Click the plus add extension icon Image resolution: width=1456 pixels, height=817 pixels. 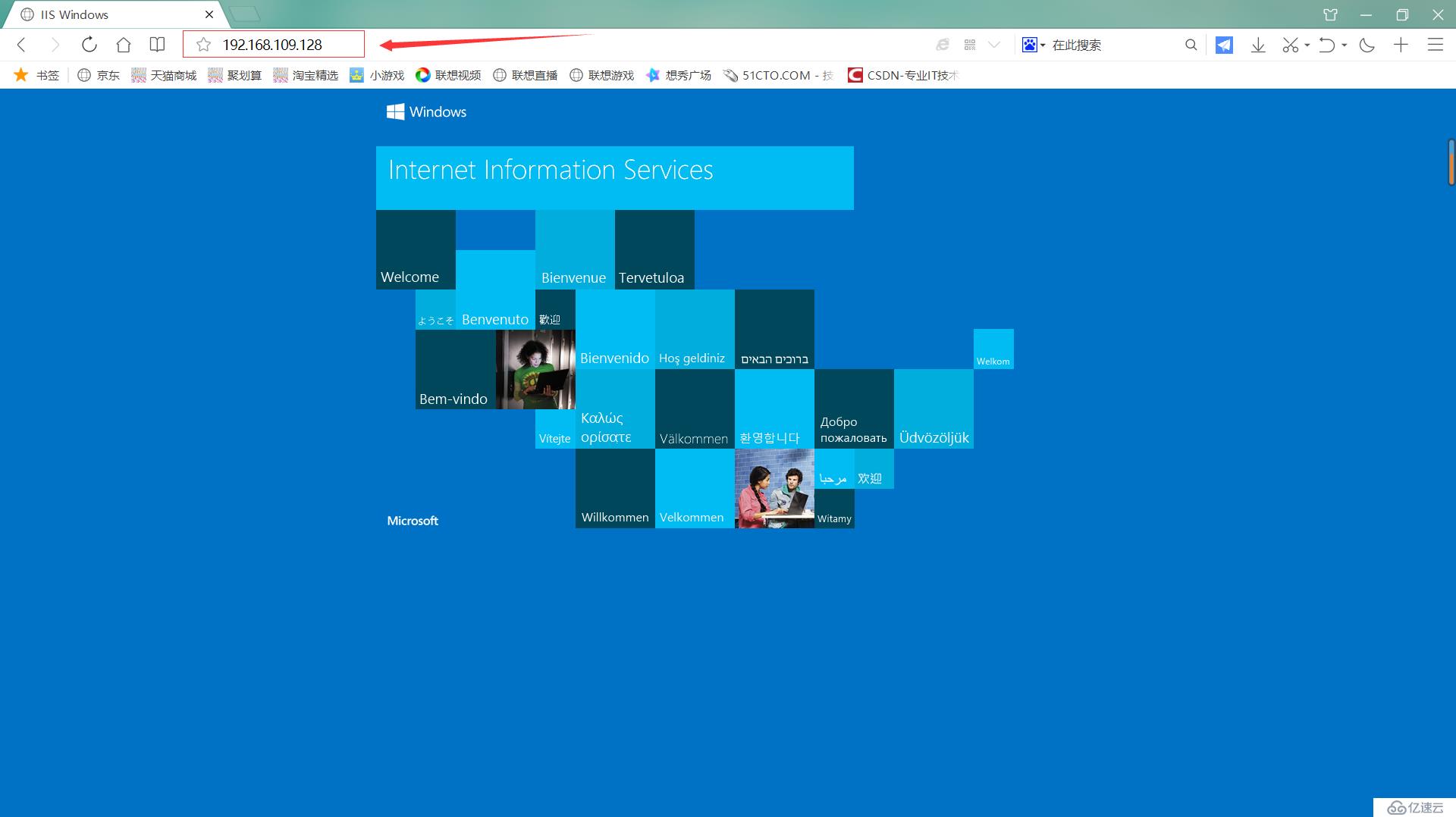pos(1401,45)
